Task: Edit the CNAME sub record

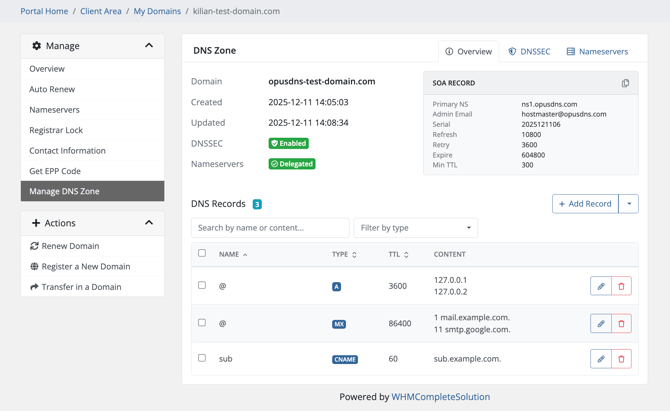Action: [x=601, y=359]
